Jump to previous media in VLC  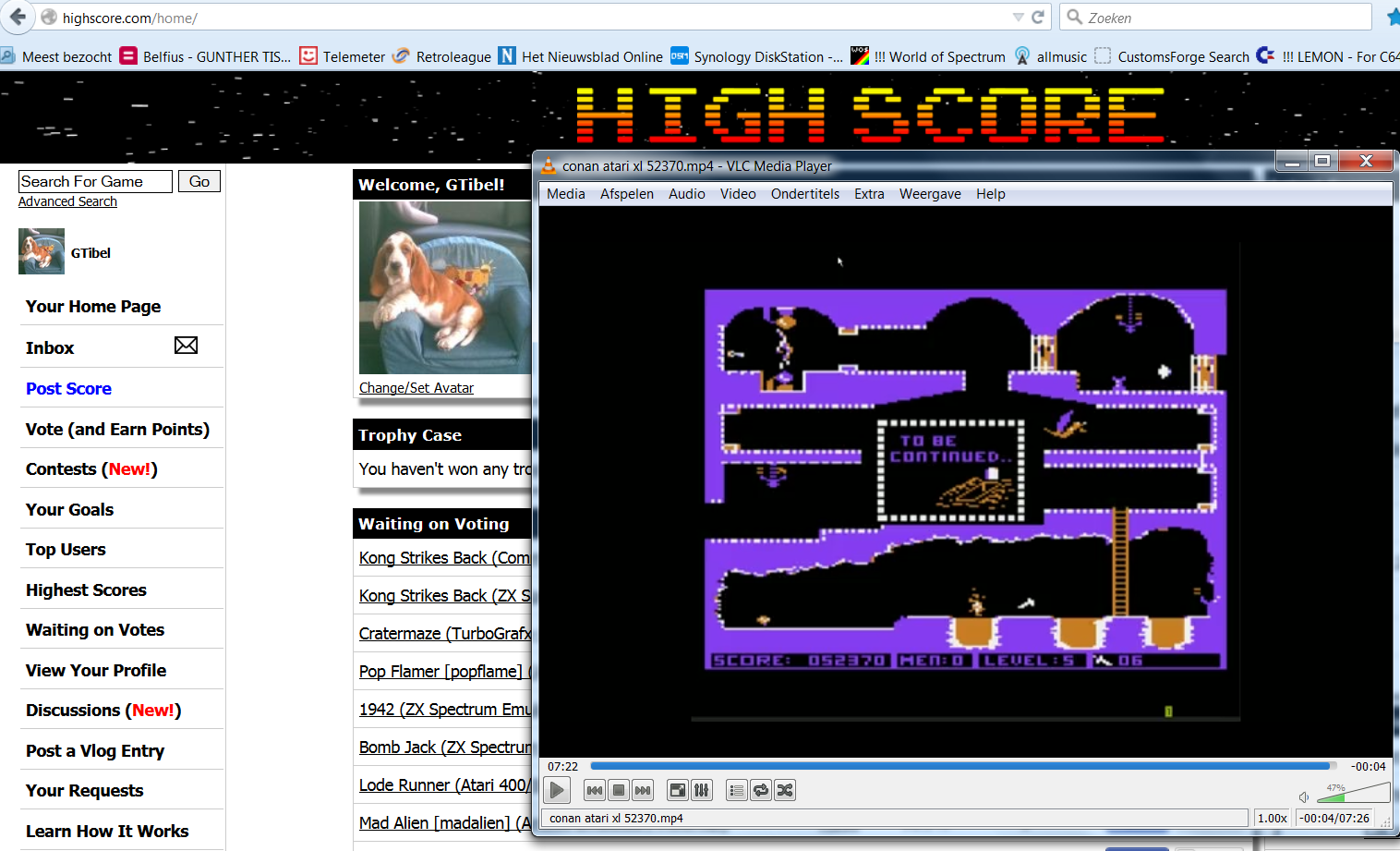tap(595, 790)
